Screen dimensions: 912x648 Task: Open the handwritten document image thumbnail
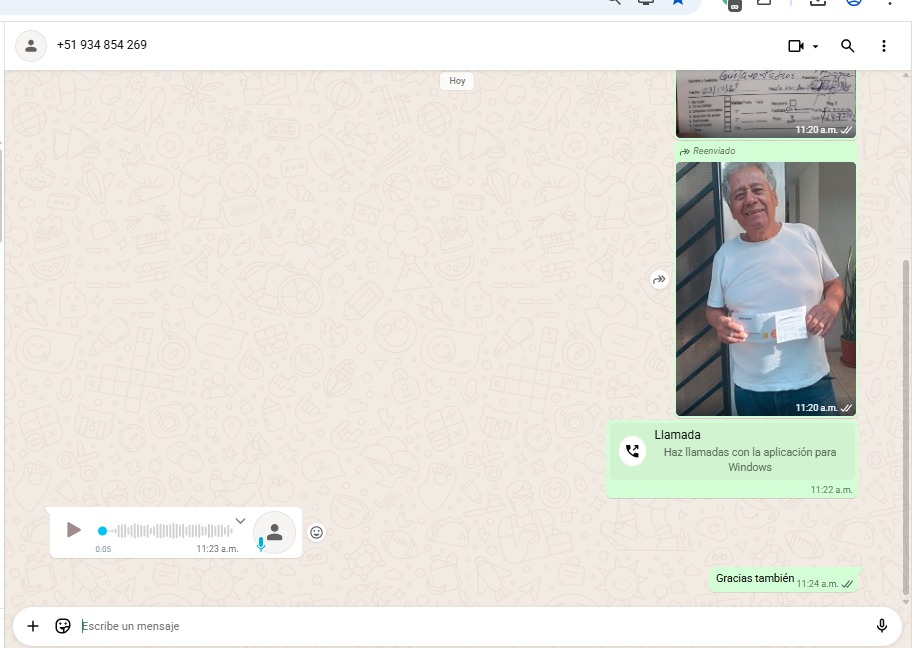(x=765, y=104)
